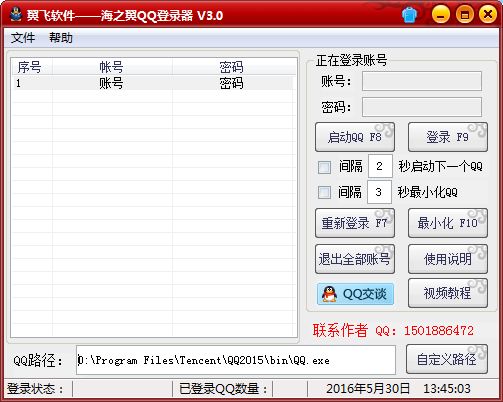The height and width of the screenshot is (402, 503).
Task: Click the 最小化 F10 button
Action: [448, 223]
